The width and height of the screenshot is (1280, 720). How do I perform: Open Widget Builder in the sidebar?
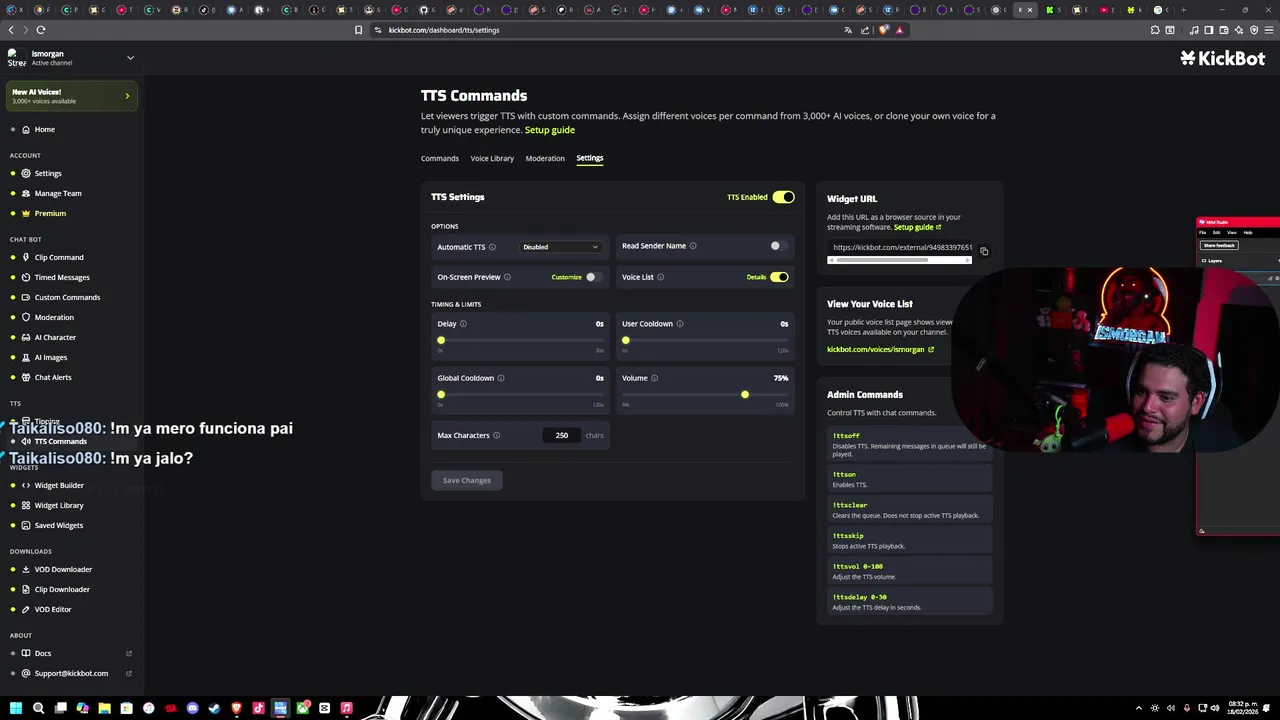tap(59, 485)
